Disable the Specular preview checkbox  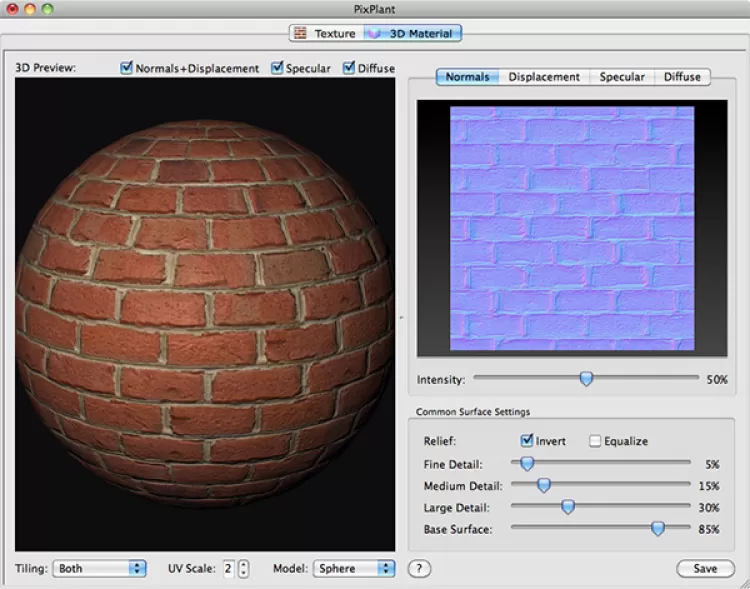click(x=278, y=68)
